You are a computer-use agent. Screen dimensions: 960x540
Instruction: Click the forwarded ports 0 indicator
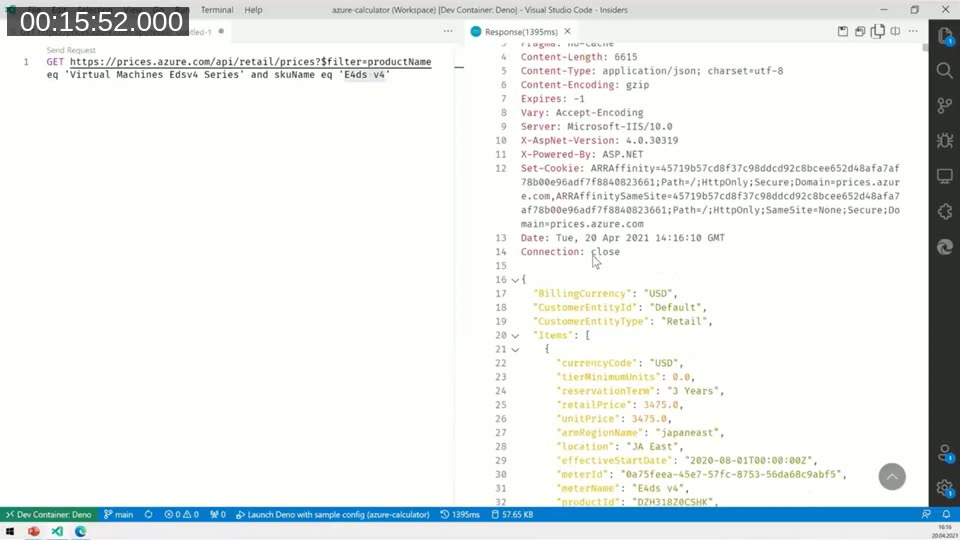point(218,514)
